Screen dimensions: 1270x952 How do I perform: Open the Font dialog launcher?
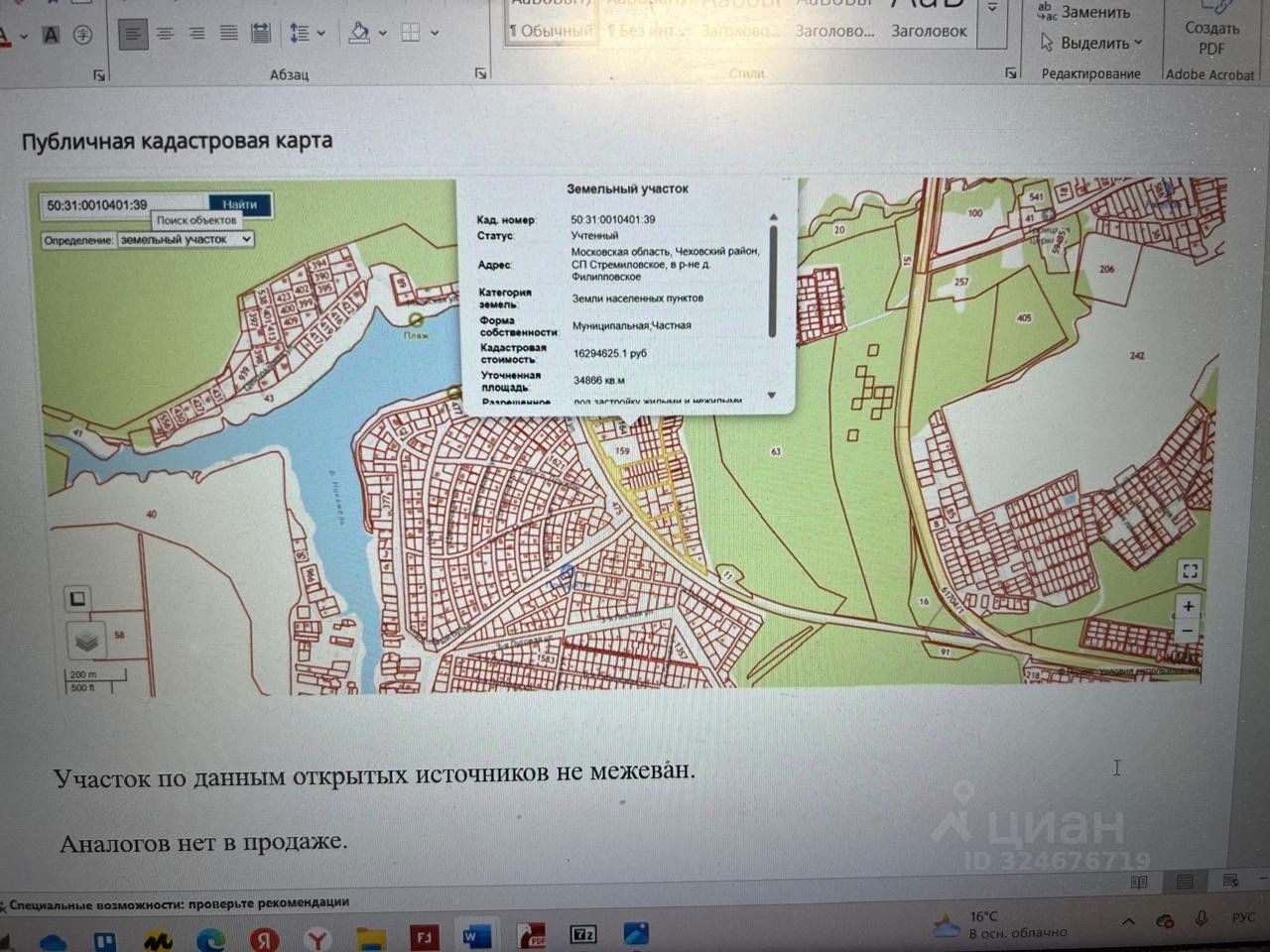[99, 74]
